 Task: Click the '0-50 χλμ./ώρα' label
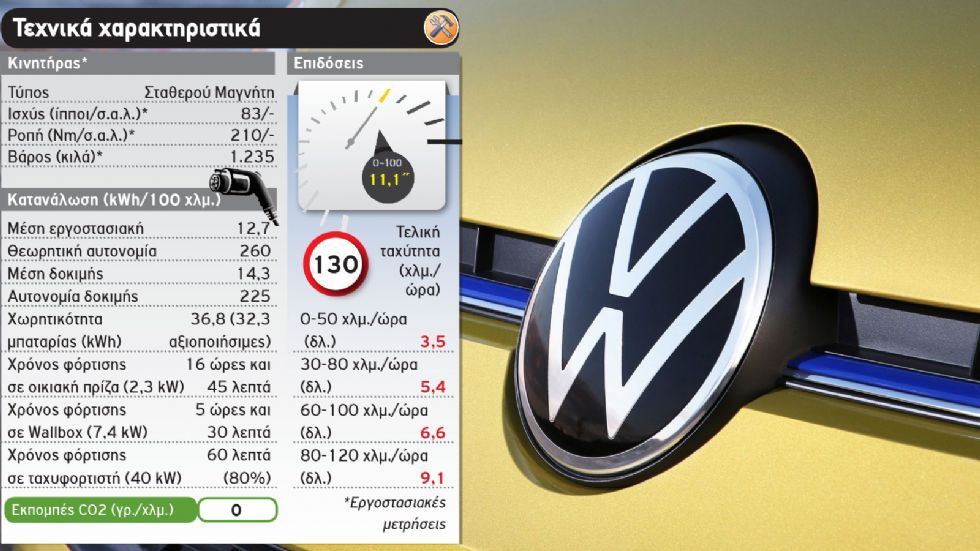(354, 319)
